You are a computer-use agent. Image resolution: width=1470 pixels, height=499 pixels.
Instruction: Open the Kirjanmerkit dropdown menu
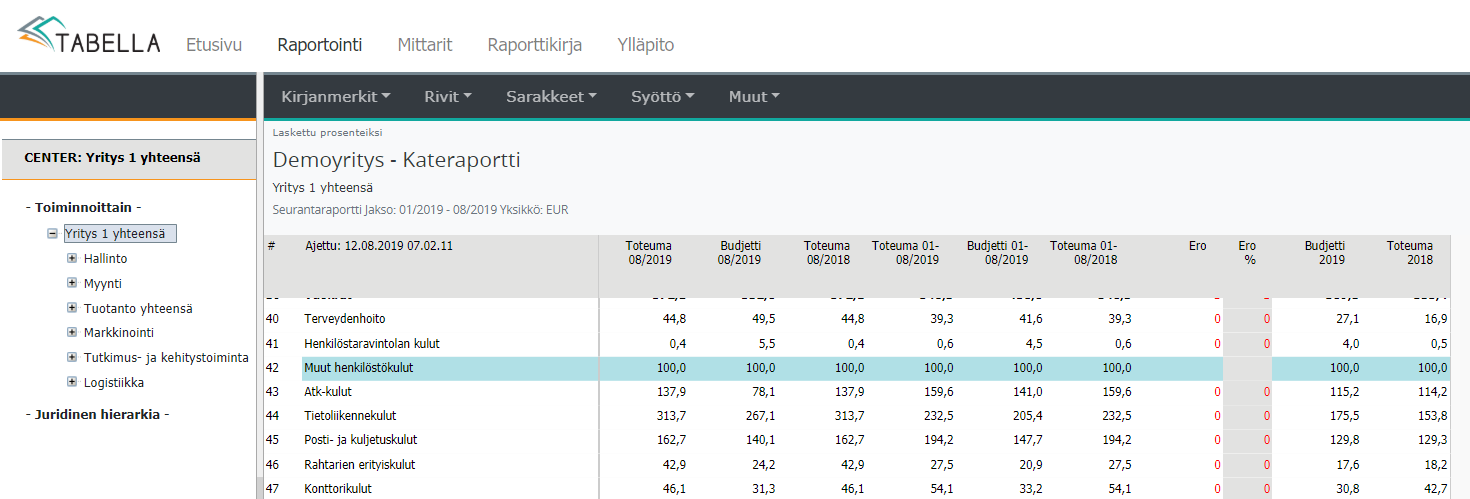336,97
